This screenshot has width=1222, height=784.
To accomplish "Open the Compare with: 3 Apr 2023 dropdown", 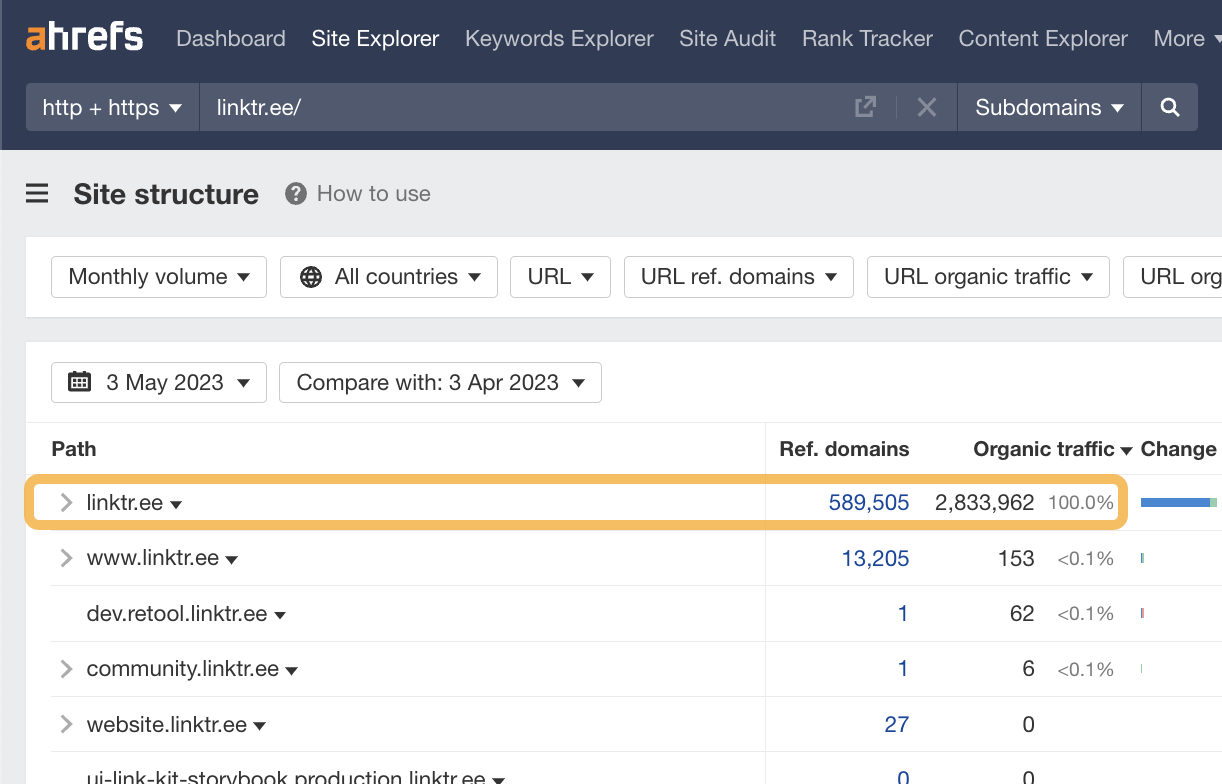I will tap(439, 382).
